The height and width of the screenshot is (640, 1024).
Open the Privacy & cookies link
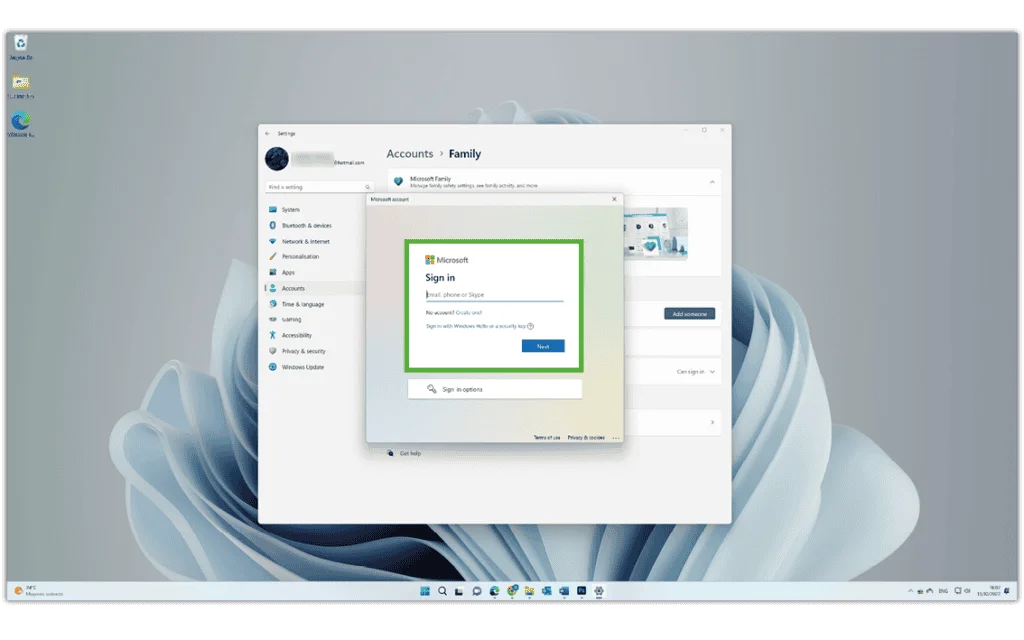(586, 438)
